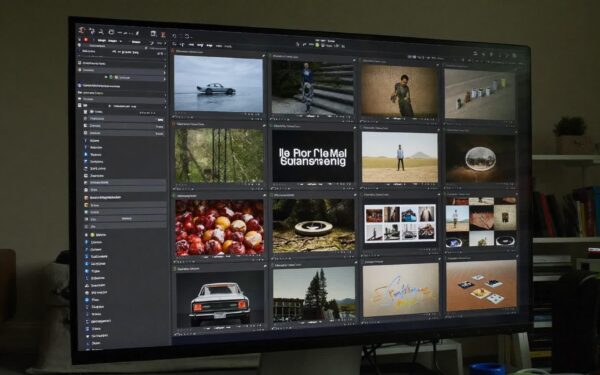Click the red circular button in top toolbar

pyautogui.click(x=86, y=39)
